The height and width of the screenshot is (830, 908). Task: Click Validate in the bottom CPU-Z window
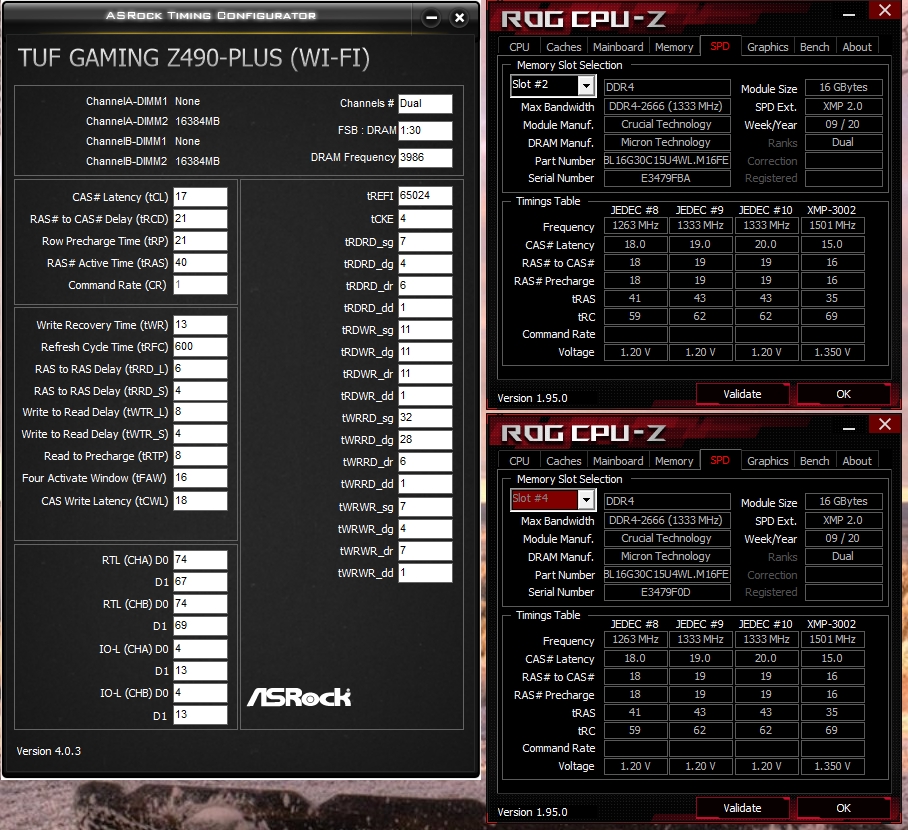742,808
